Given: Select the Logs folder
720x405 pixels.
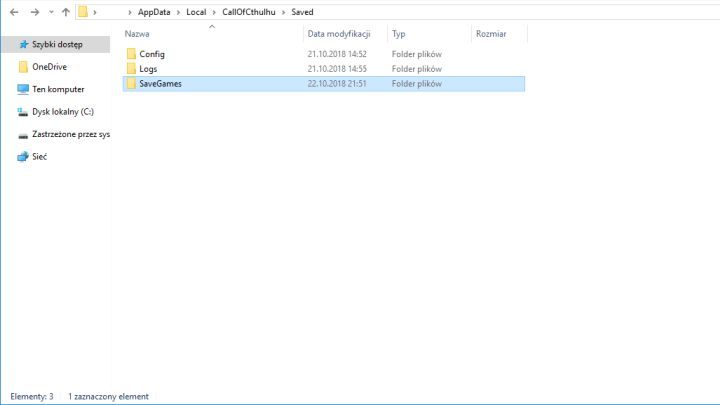Looking at the screenshot, I should pyautogui.click(x=149, y=69).
